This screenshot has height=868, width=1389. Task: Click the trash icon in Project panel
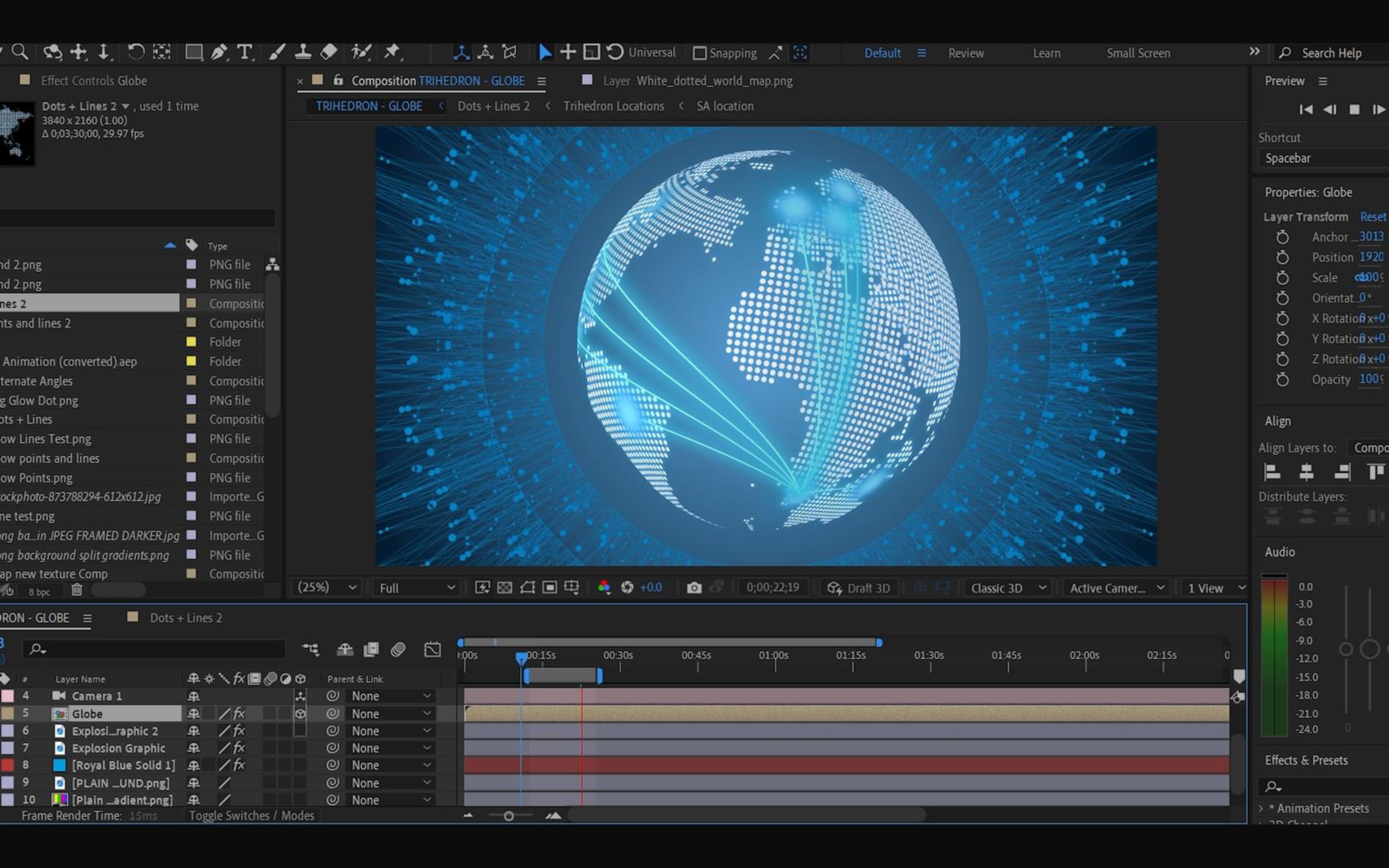click(x=76, y=590)
